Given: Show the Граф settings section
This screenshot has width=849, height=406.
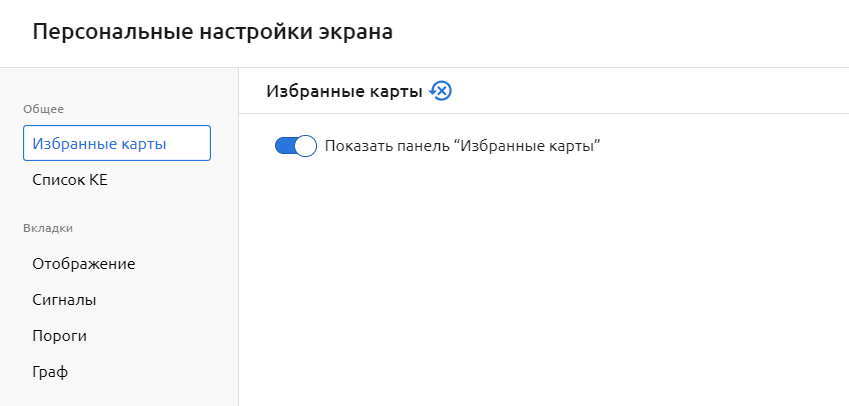Looking at the screenshot, I should pos(51,372).
